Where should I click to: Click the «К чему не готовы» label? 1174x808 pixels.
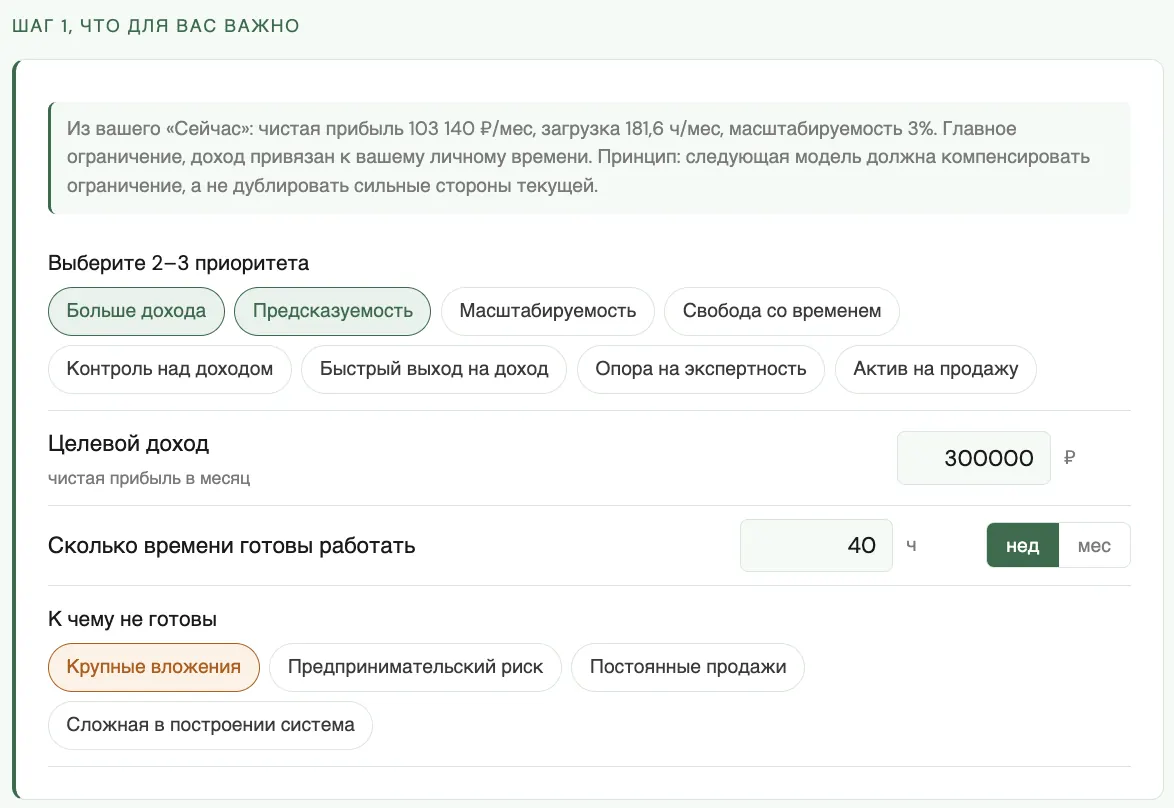[133, 619]
